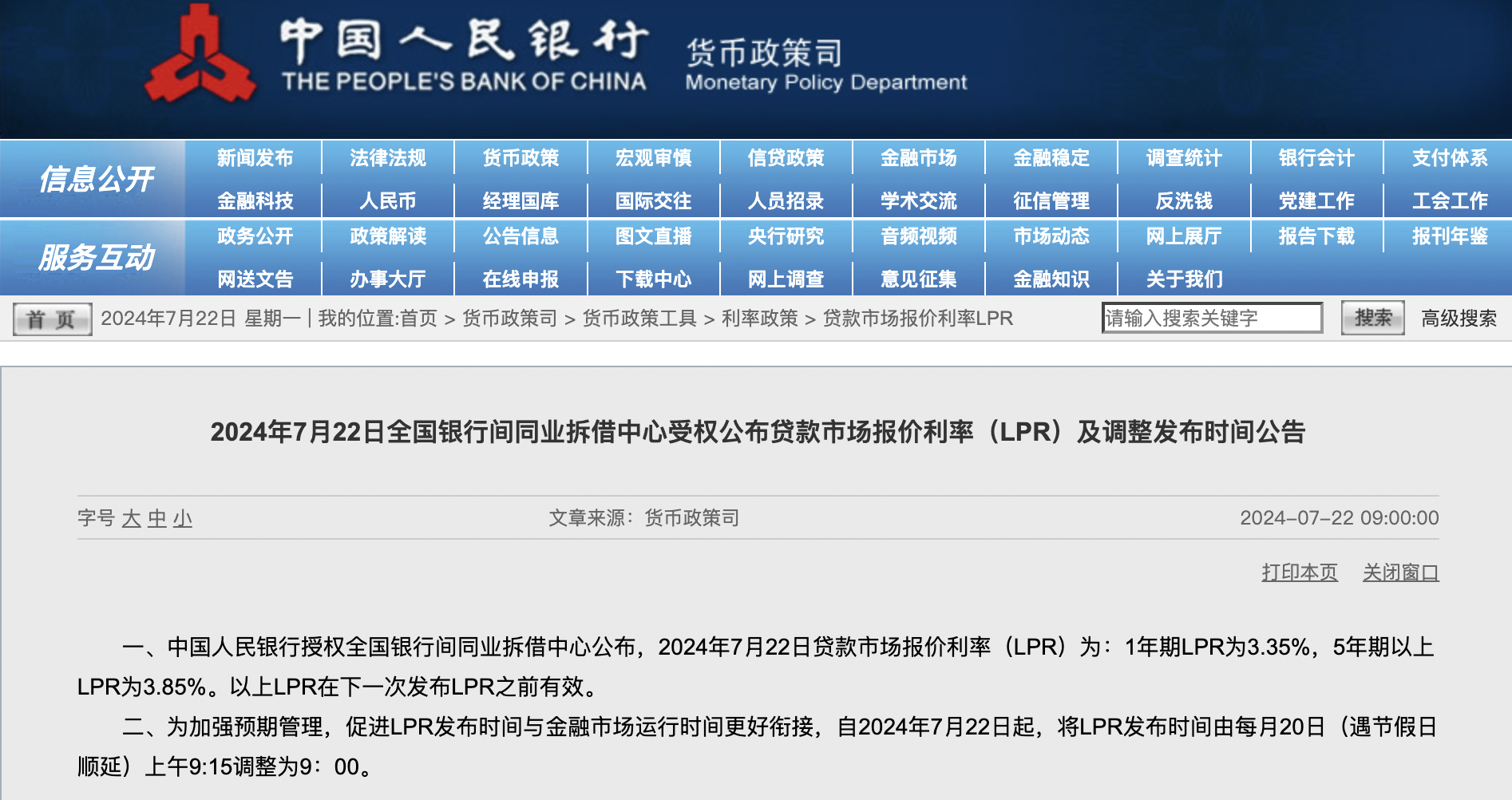
Task: Open 宏观审慎 section
Action: [x=653, y=158]
